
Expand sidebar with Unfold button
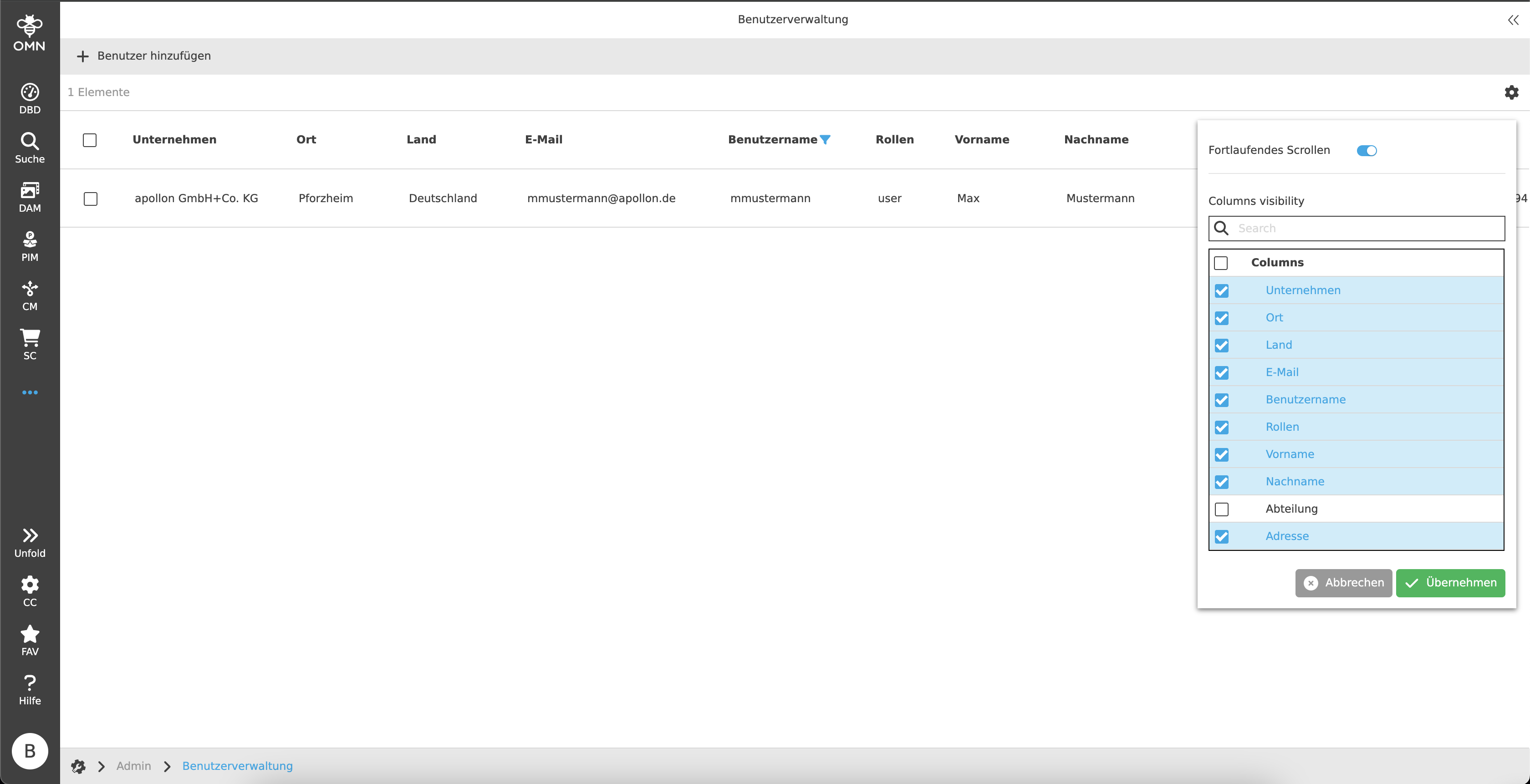click(x=30, y=542)
